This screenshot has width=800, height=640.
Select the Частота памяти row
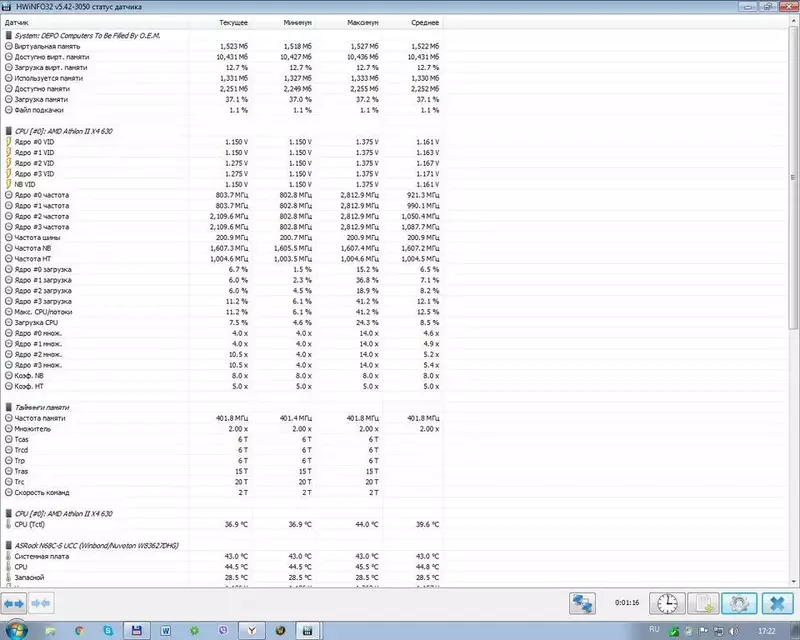[x=222, y=418]
